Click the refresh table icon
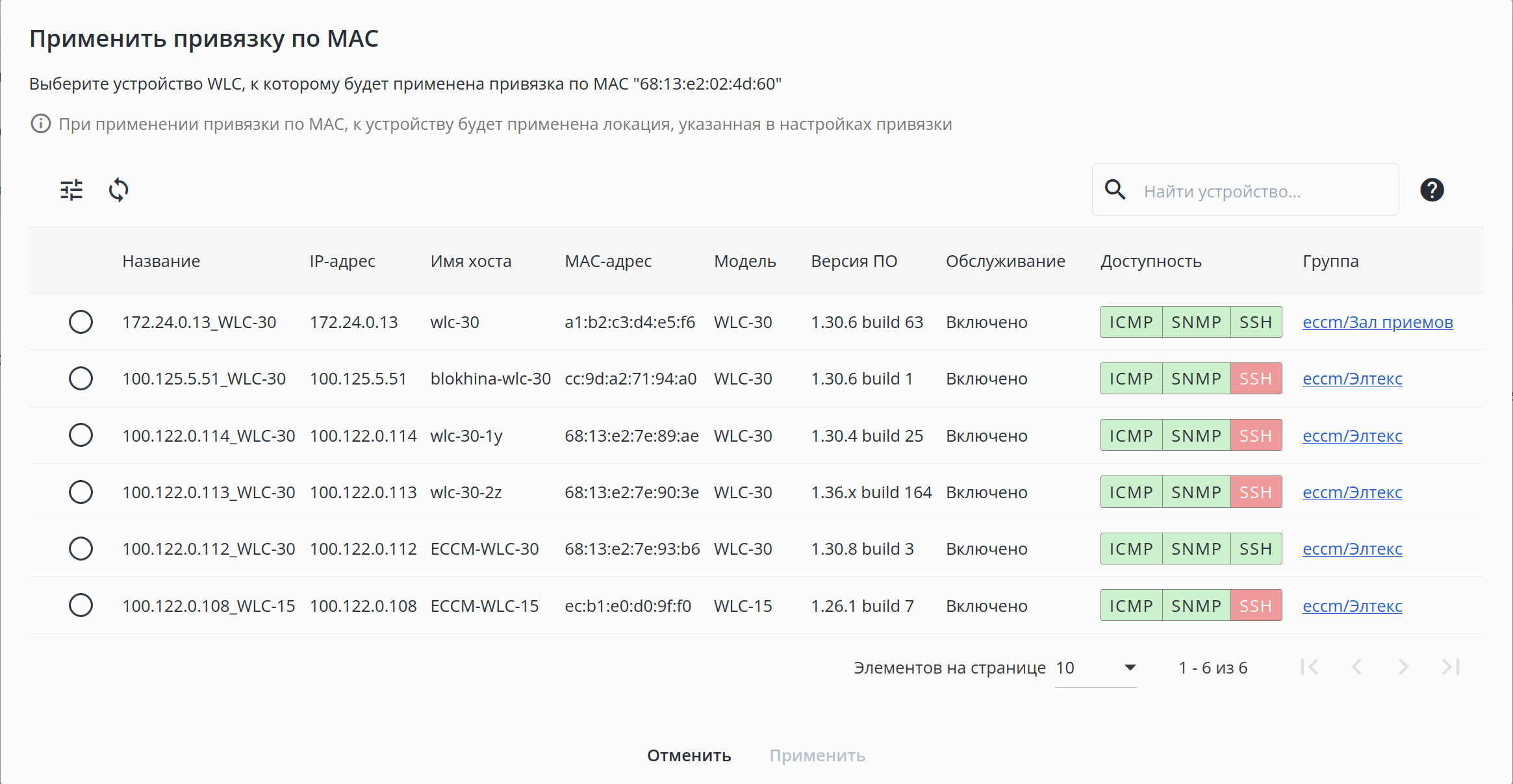The height and width of the screenshot is (784, 1513). [118, 190]
